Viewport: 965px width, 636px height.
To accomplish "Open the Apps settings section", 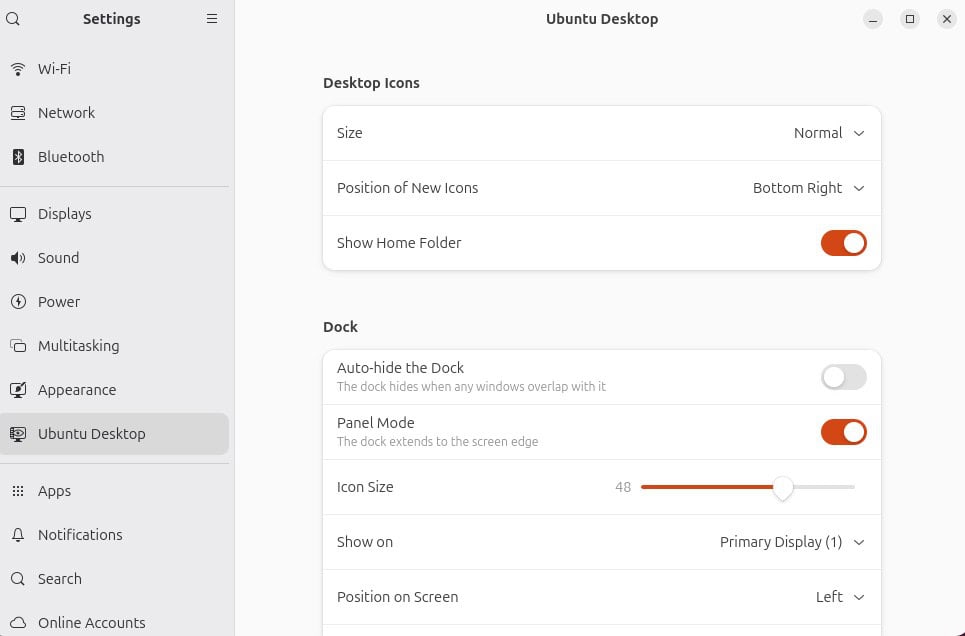I will pyautogui.click(x=54, y=490).
